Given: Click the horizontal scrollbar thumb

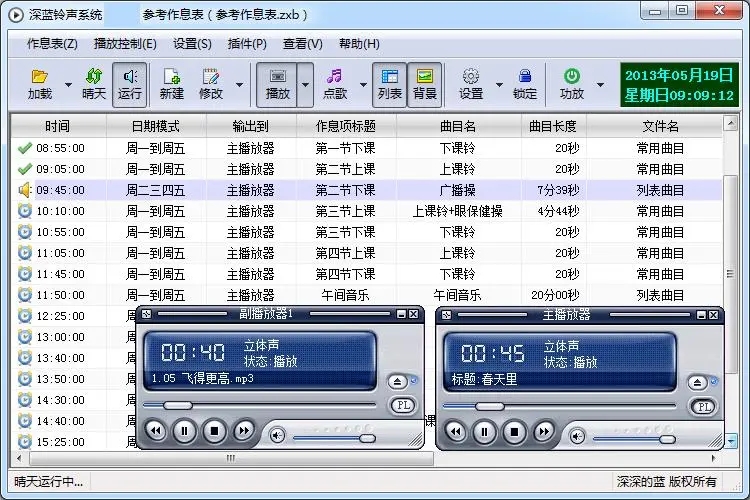Looking at the screenshot, I should [232, 458].
